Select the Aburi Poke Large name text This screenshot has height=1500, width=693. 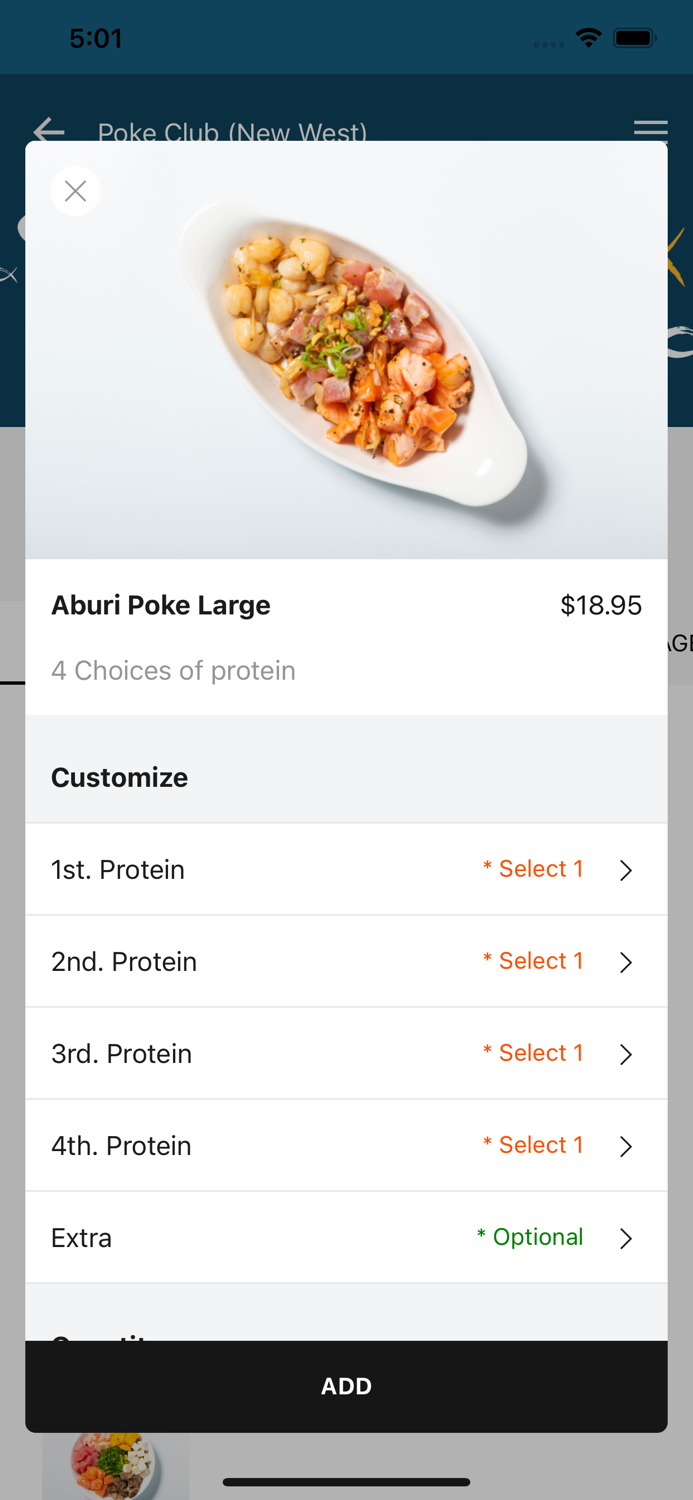click(x=161, y=605)
